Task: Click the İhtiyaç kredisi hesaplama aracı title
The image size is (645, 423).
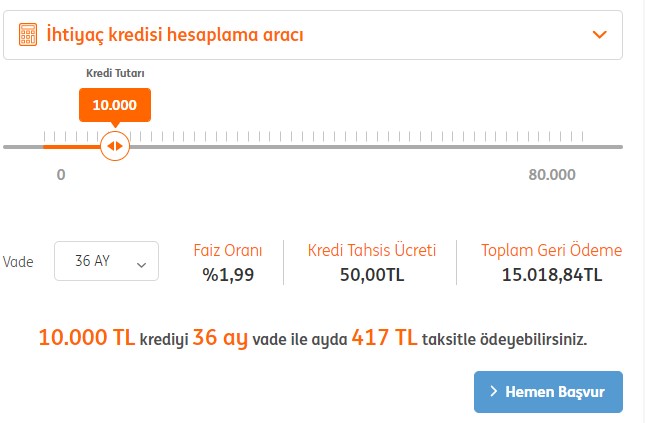Action: [x=175, y=35]
